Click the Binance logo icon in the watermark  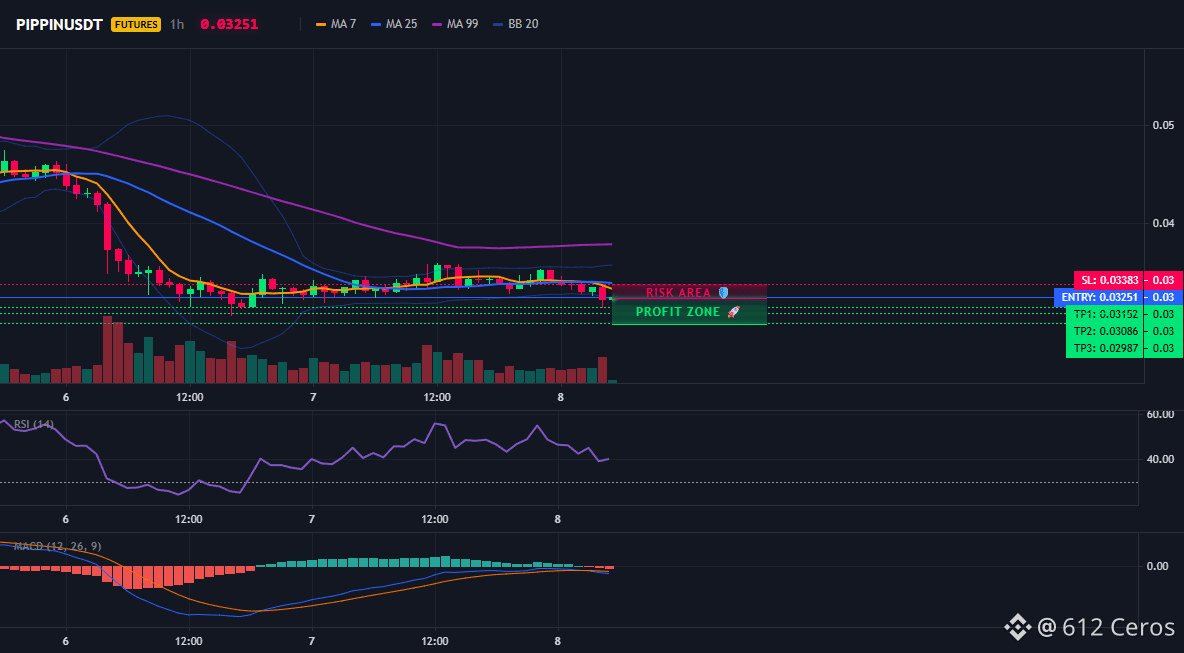(x=1019, y=627)
